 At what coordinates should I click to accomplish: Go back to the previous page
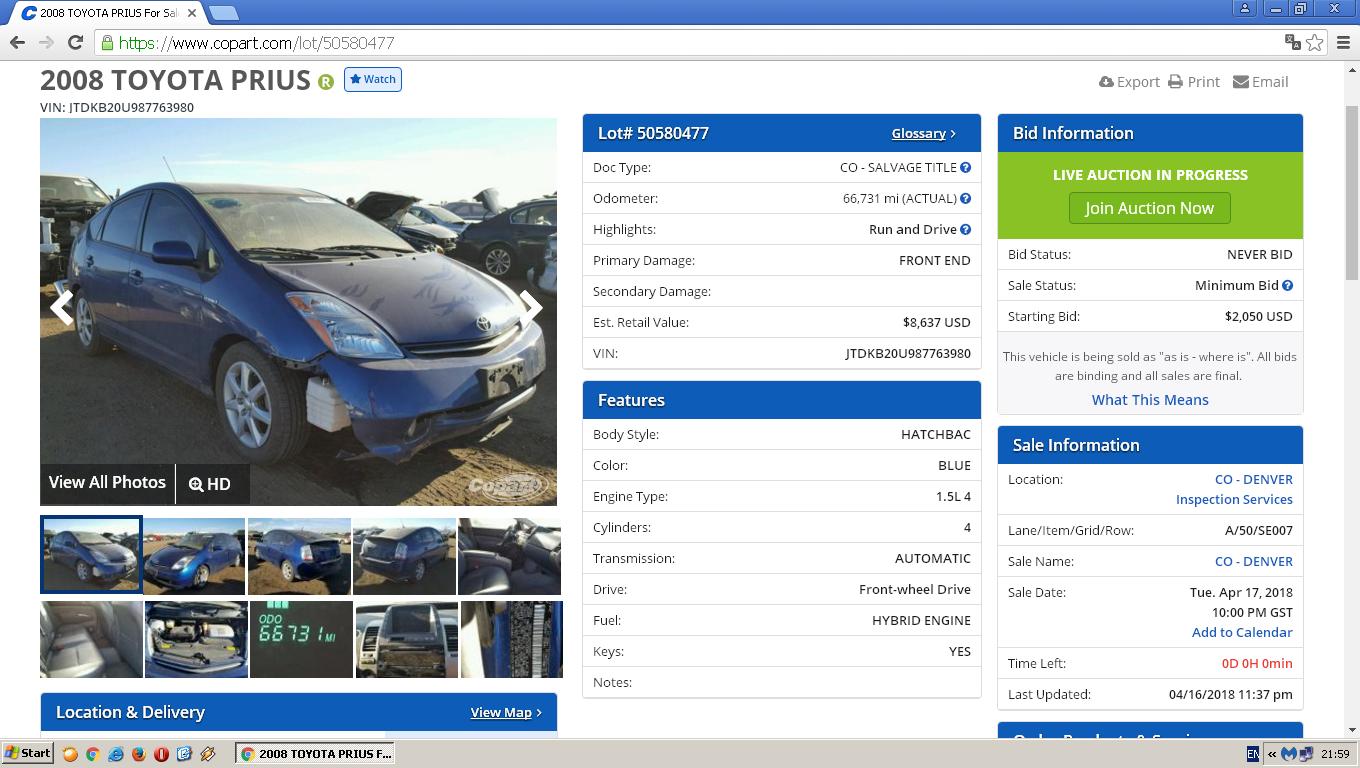coord(17,42)
